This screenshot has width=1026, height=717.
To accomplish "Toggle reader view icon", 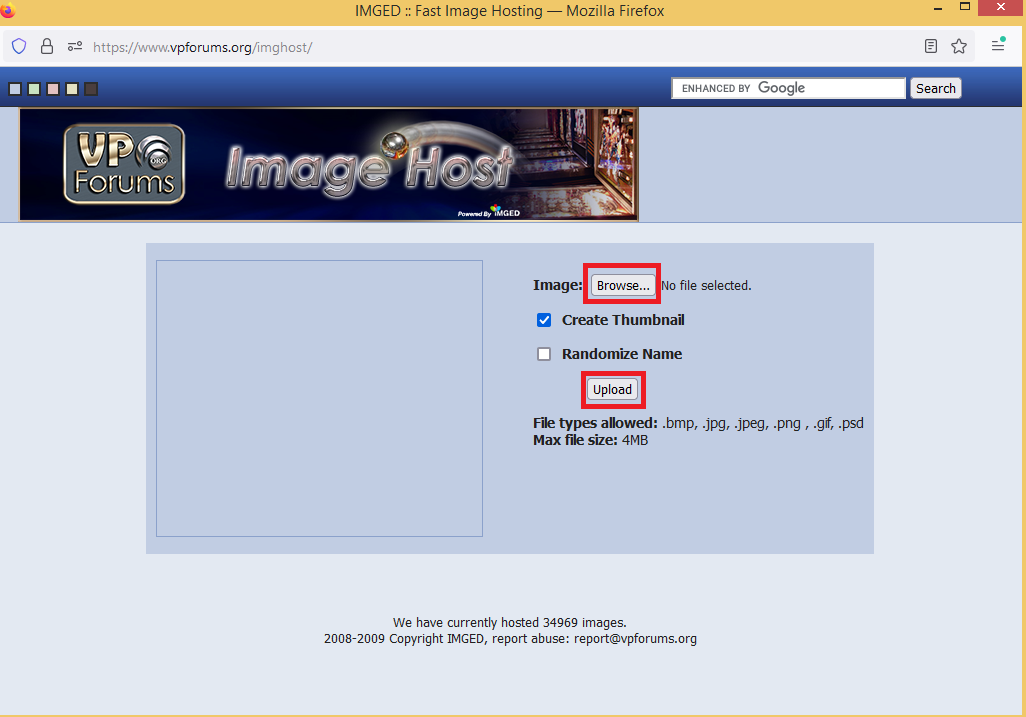I will pos(931,46).
